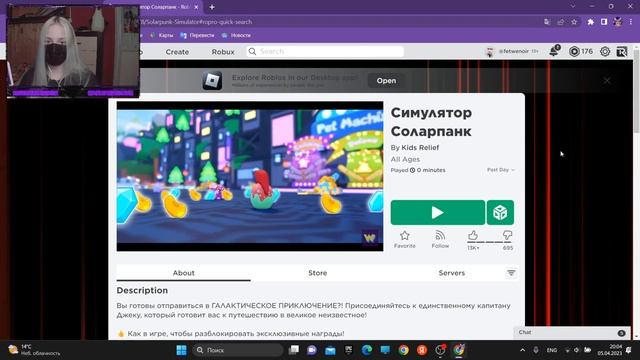640x360 pixels.
Task: Open the private server cube button
Action: 500,212
